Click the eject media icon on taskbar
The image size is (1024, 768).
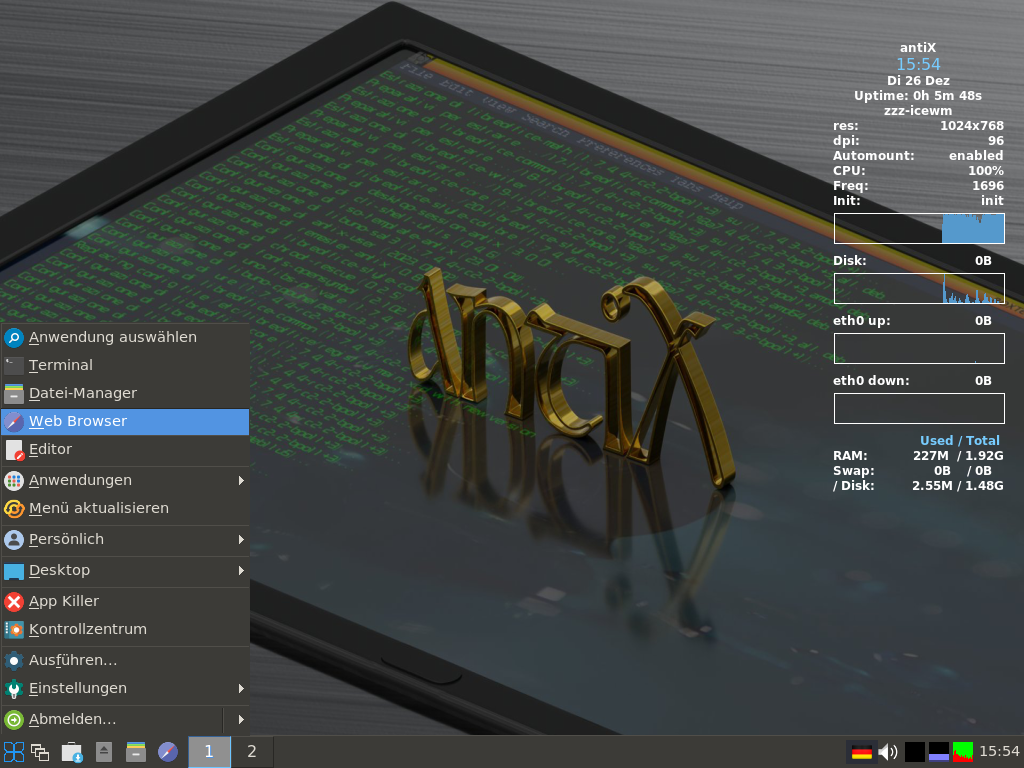tap(104, 752)
